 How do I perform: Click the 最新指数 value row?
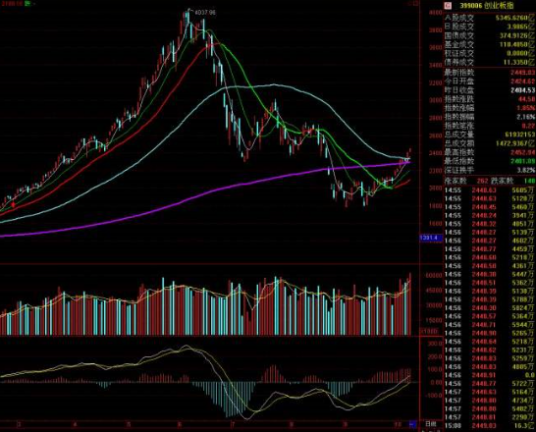click(490, 72)
